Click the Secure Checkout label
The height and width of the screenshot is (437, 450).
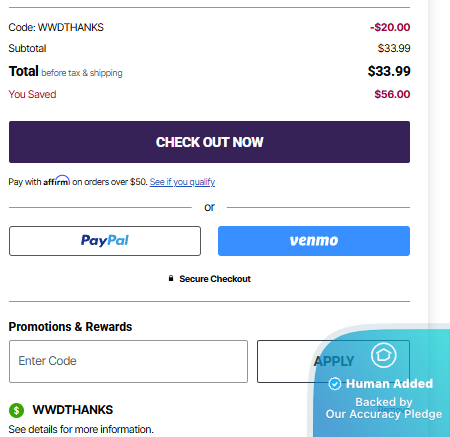(x=215, y=279)
